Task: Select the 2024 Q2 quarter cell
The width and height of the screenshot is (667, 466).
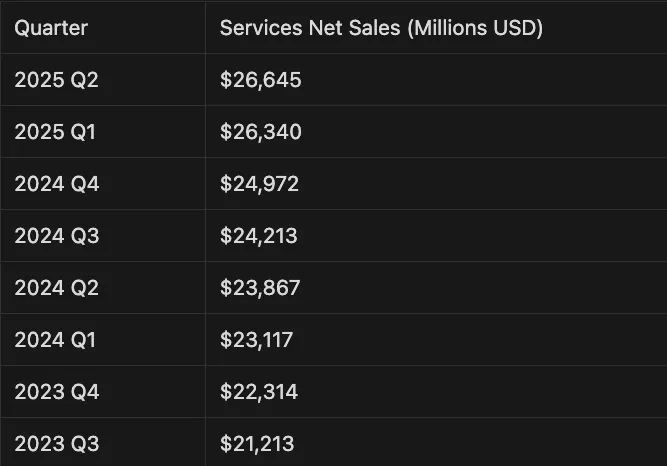Action: (57, 288)
